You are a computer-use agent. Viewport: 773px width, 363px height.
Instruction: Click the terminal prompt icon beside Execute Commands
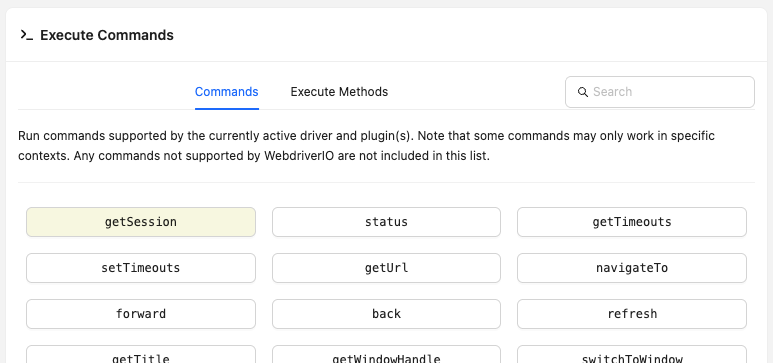pos(27,35)
